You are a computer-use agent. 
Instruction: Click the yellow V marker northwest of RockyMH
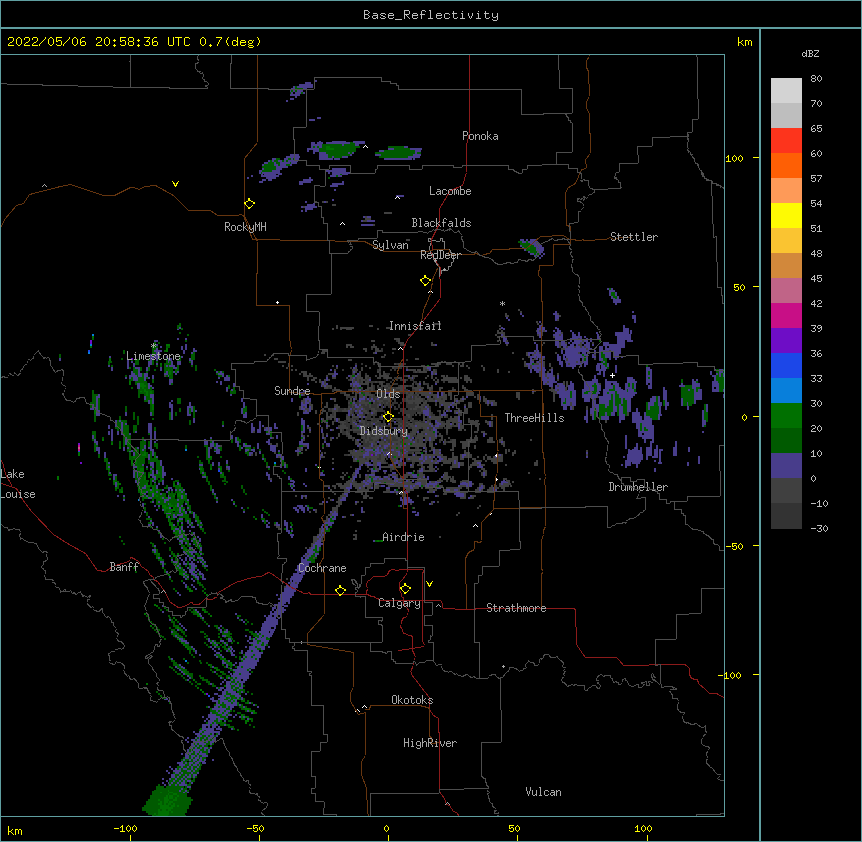click(175, 184)
